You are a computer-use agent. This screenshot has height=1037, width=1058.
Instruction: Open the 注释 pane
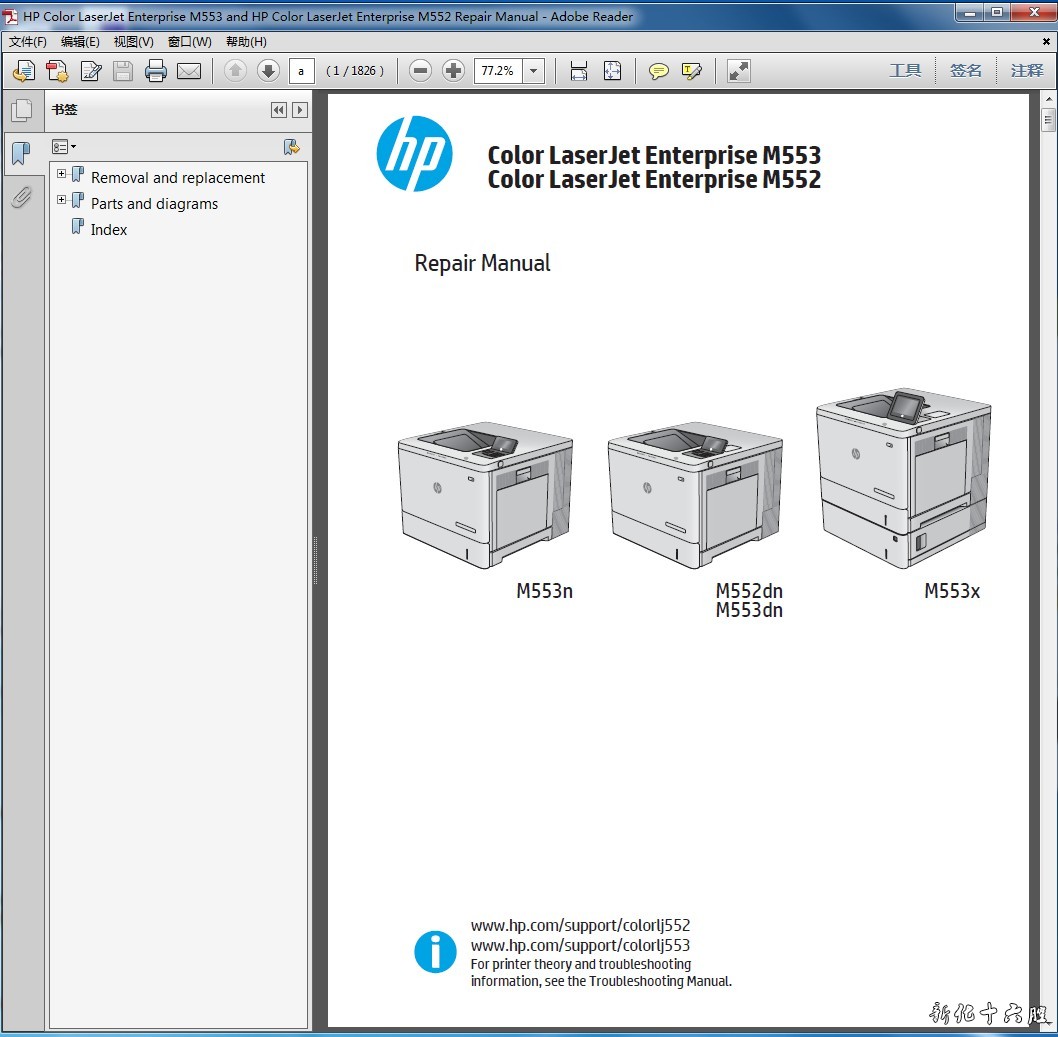(1026, 71)
